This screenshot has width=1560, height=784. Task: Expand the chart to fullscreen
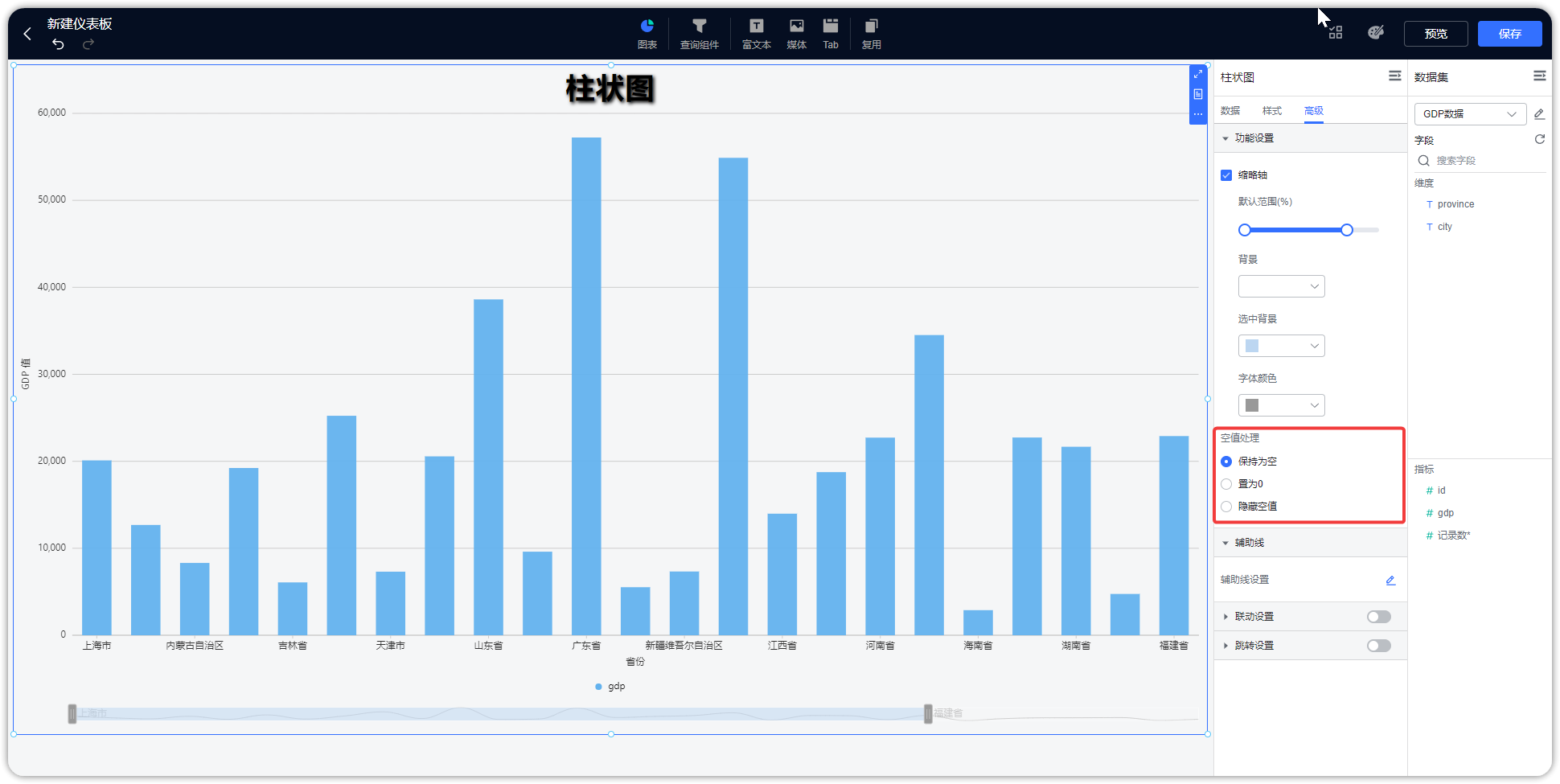coord(1198,74)
